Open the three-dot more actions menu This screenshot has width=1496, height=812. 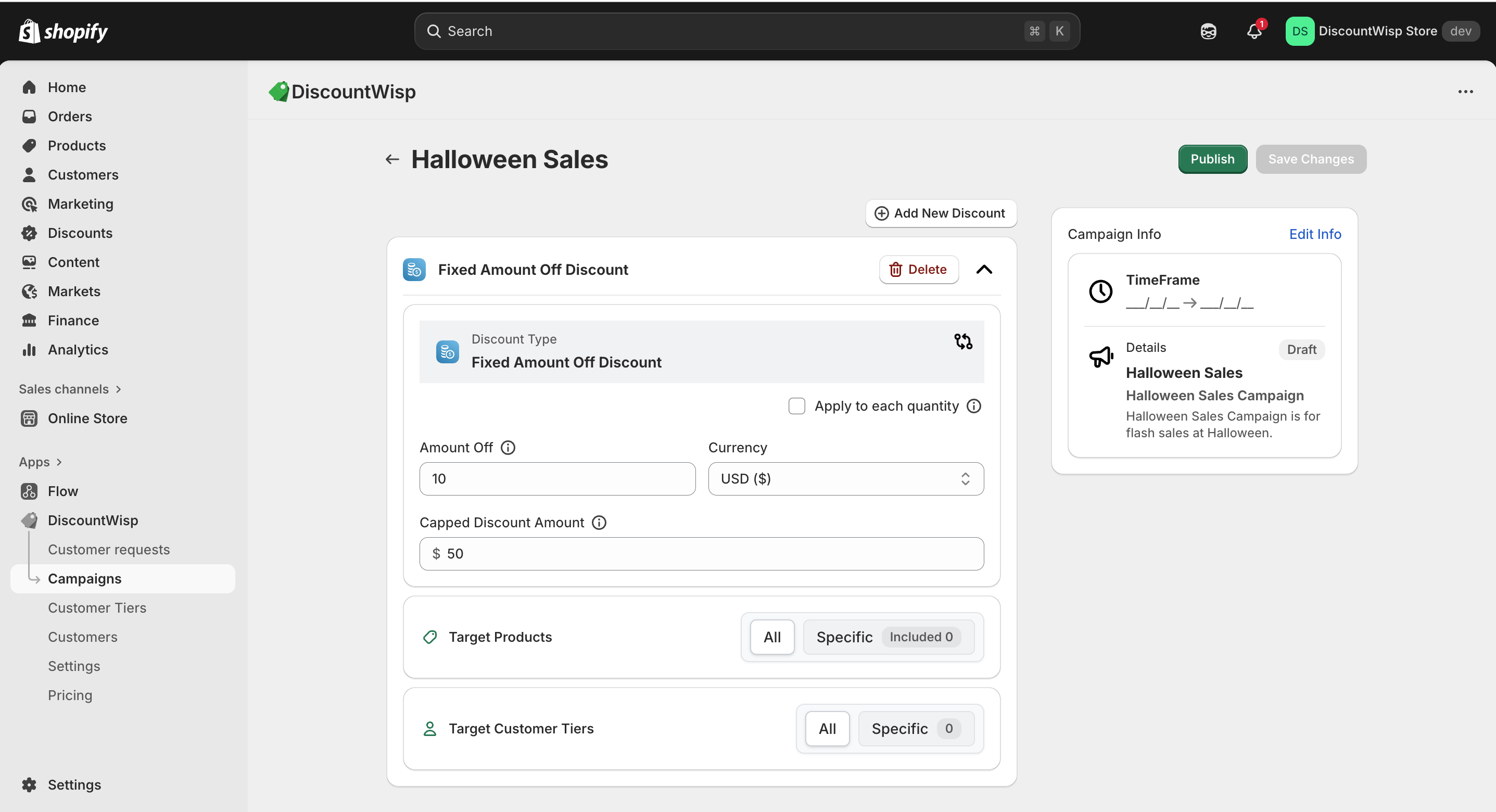(1465, 92)
